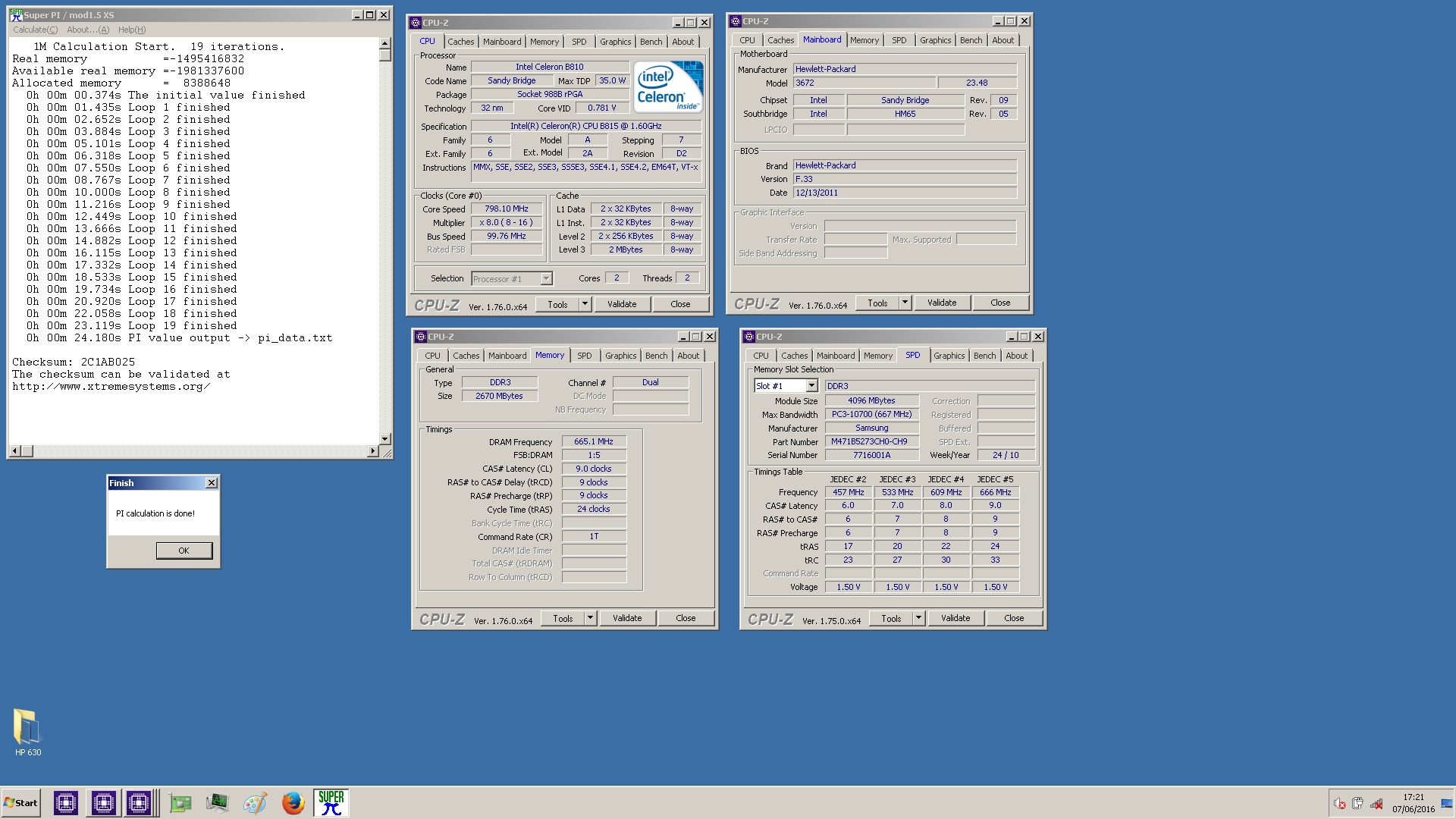Switch to Graphics tab in SPD window
The width and height of the screenshot is (1456, 819).
949,356
